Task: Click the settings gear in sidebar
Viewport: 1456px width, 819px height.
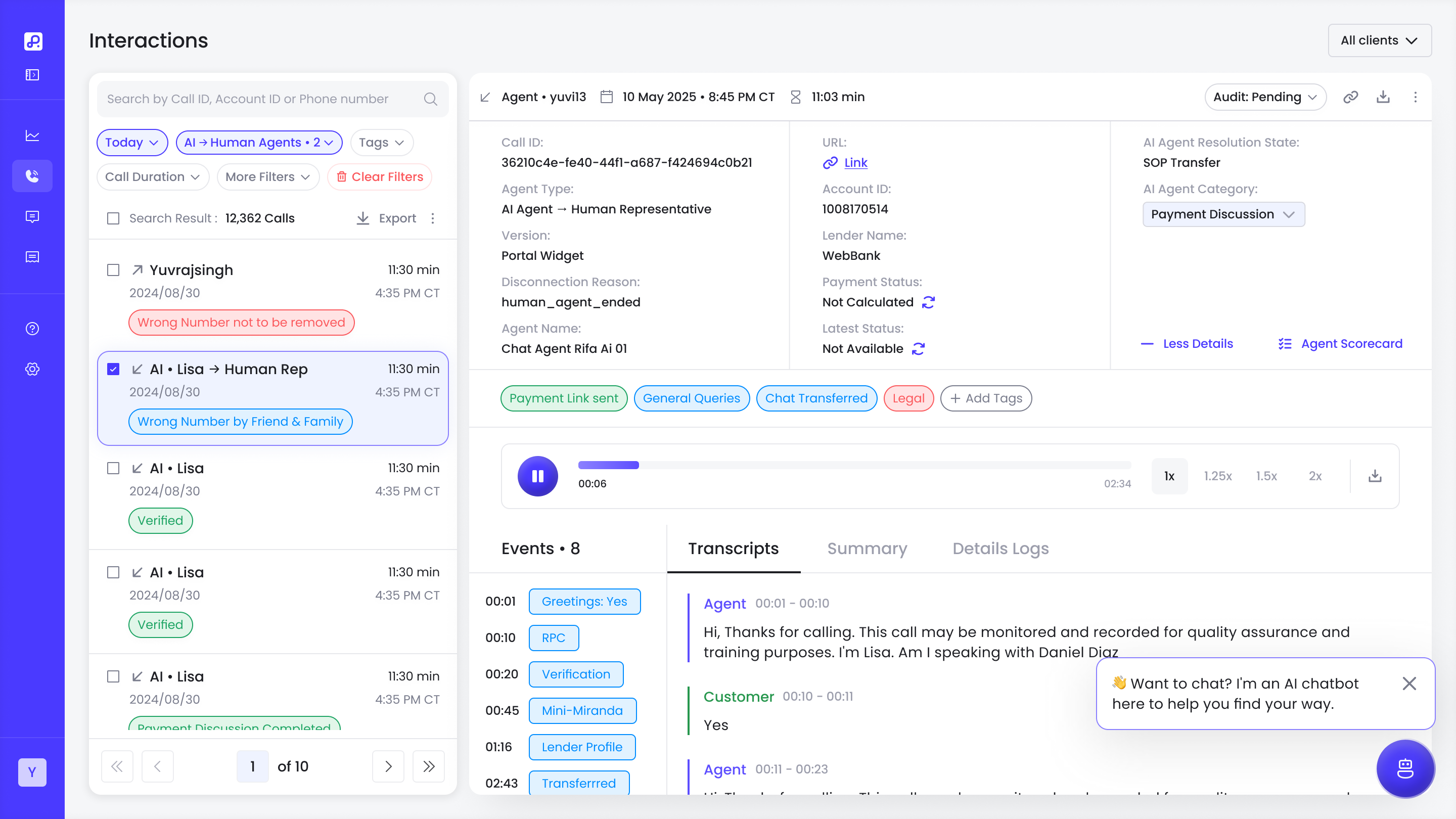Action: [32, 369]
